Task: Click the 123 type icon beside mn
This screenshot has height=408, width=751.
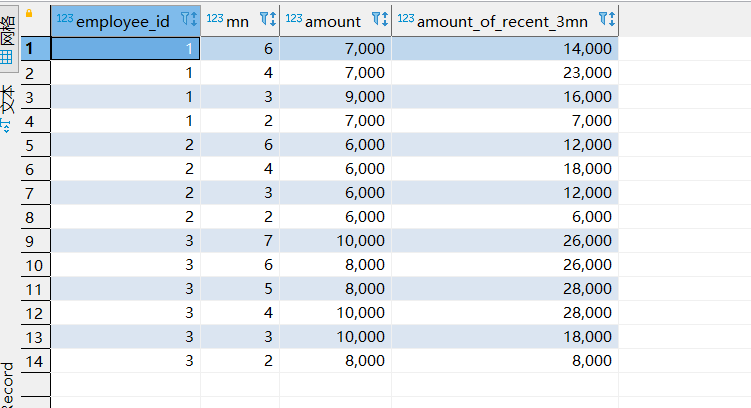Action: [215, 18]
